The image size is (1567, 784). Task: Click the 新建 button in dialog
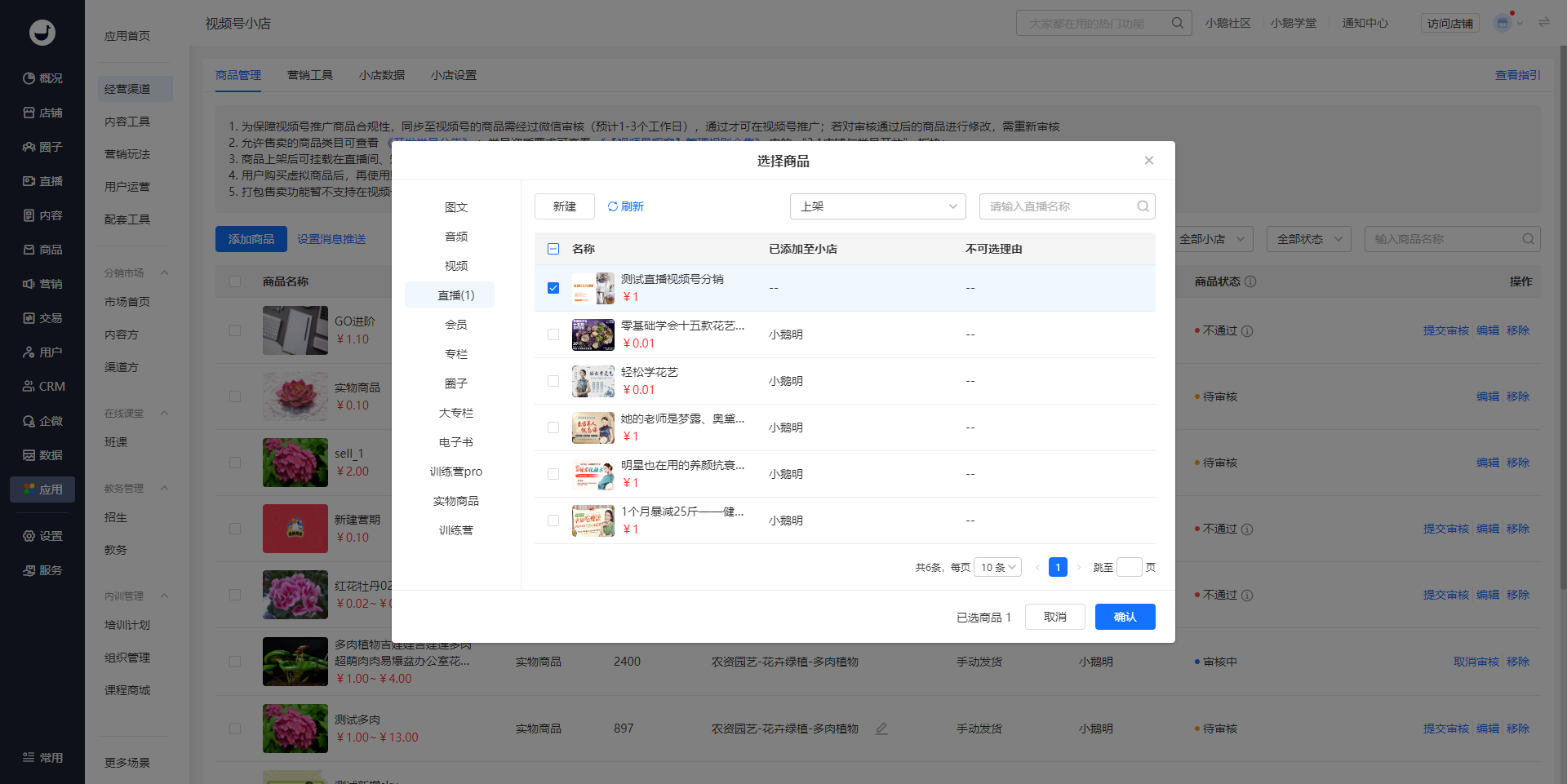tap(565, 206)
